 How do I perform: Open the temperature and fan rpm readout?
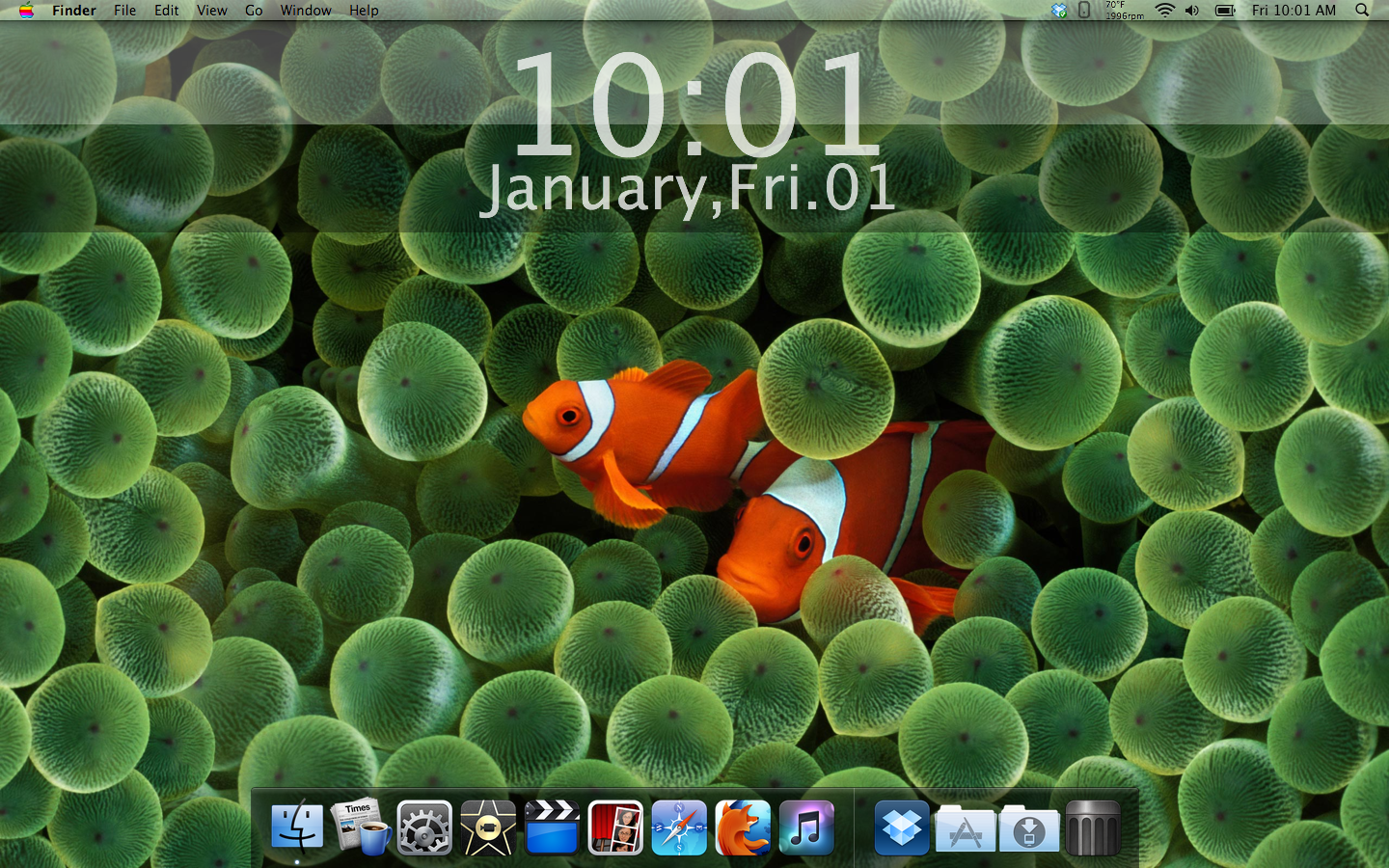1124,11
